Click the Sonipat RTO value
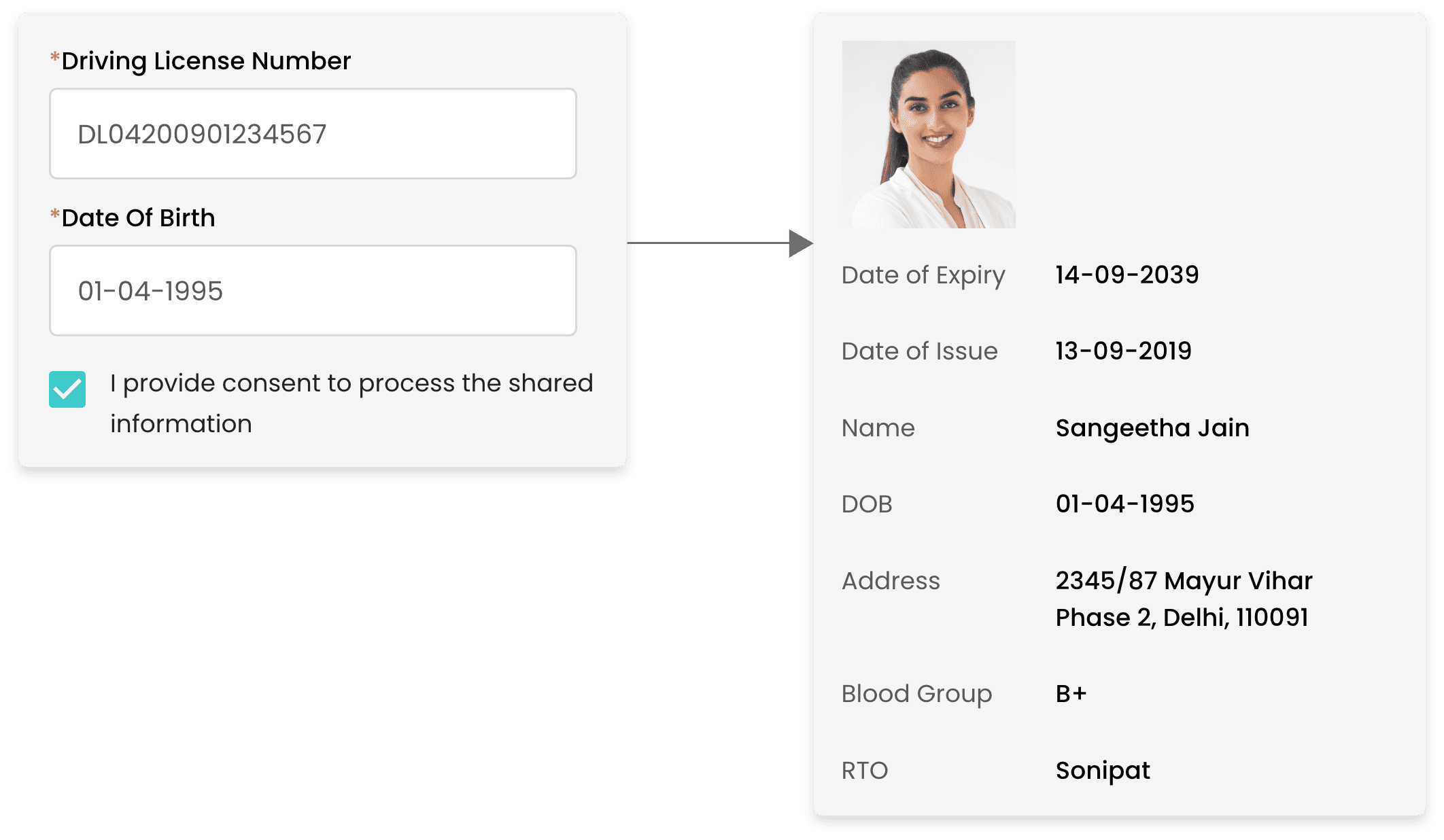The image size is (1444, 840). [x=1103, y=771]
